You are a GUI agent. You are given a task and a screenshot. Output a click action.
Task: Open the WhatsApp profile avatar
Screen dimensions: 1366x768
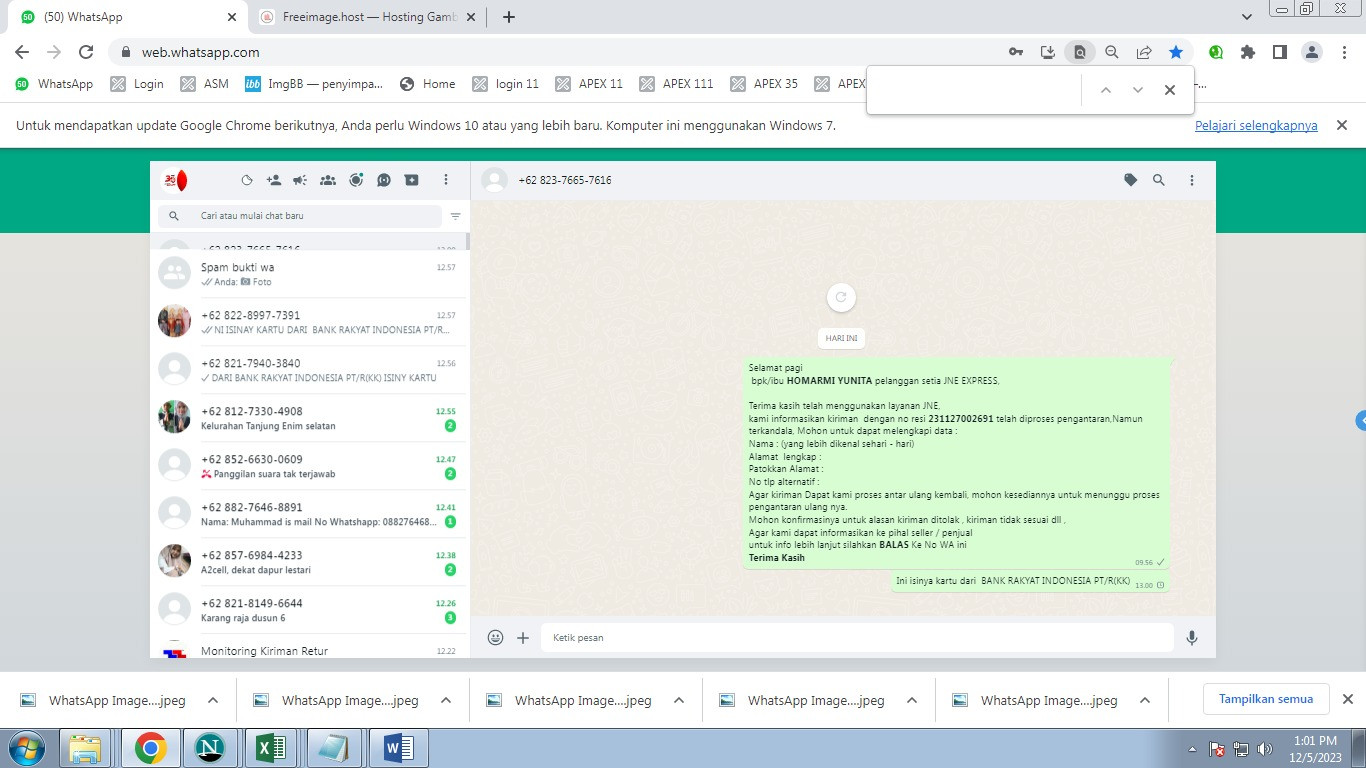(175, 180)
